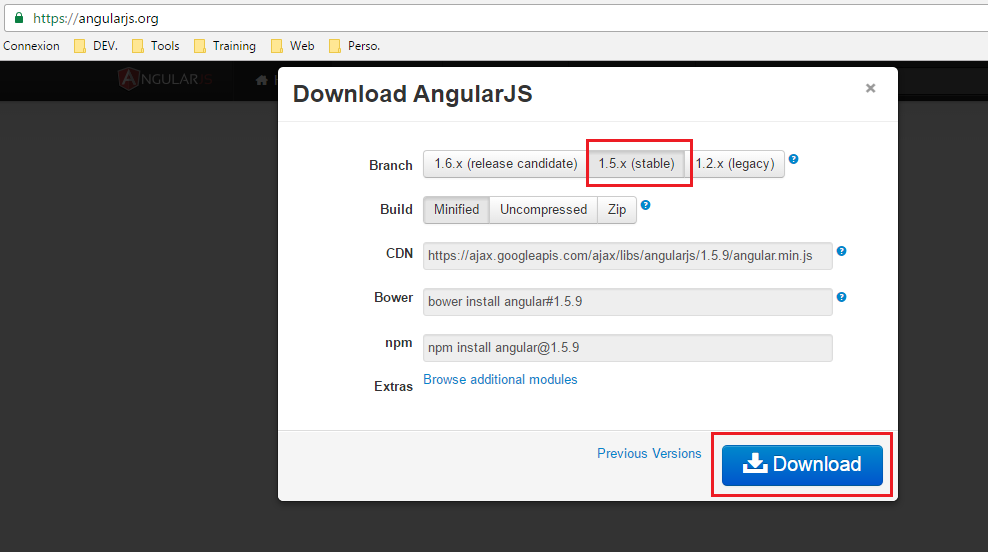Click the CDN help question icon
The image size is (988, 552).
click(841, 251)
